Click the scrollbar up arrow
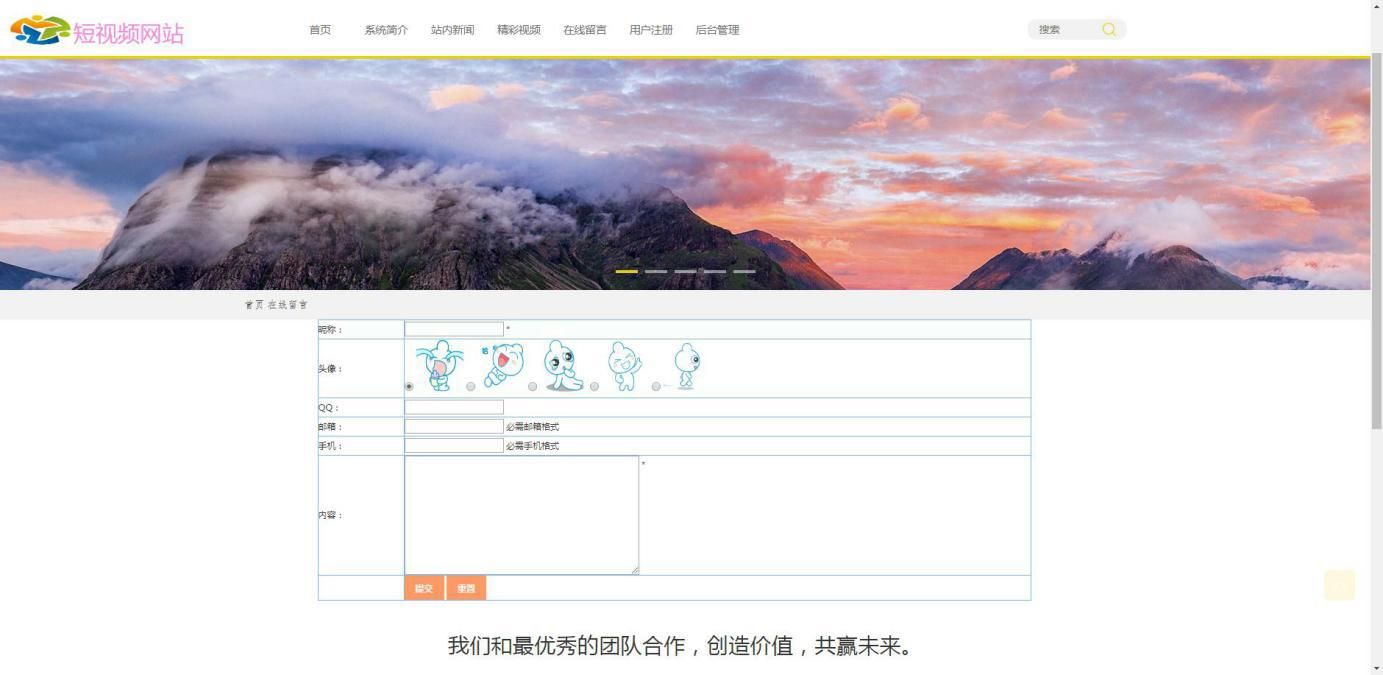This screenshot has width=1383, height=675. (1376, 7)
